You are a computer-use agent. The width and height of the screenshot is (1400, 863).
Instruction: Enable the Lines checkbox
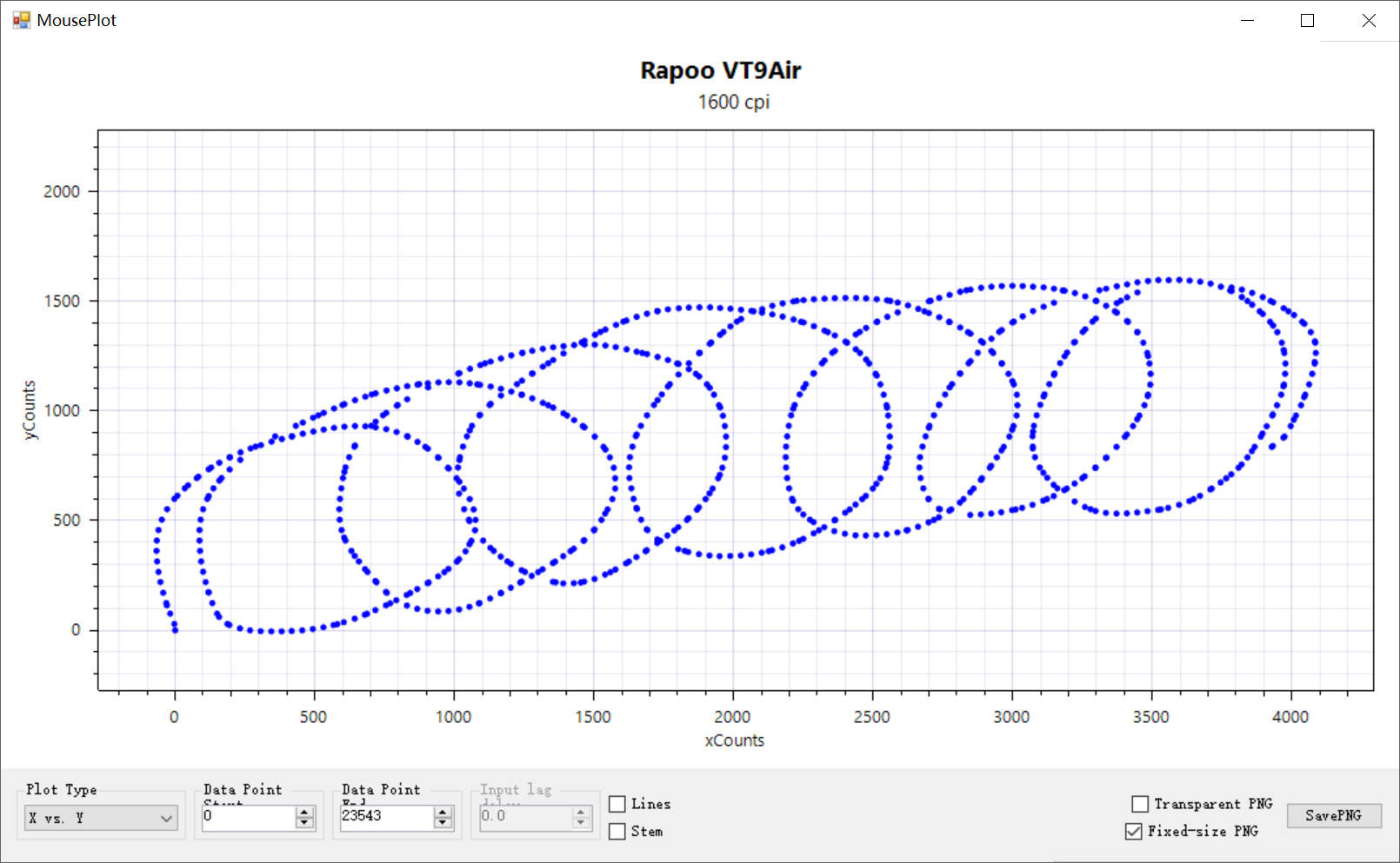(x=617, y=804)
